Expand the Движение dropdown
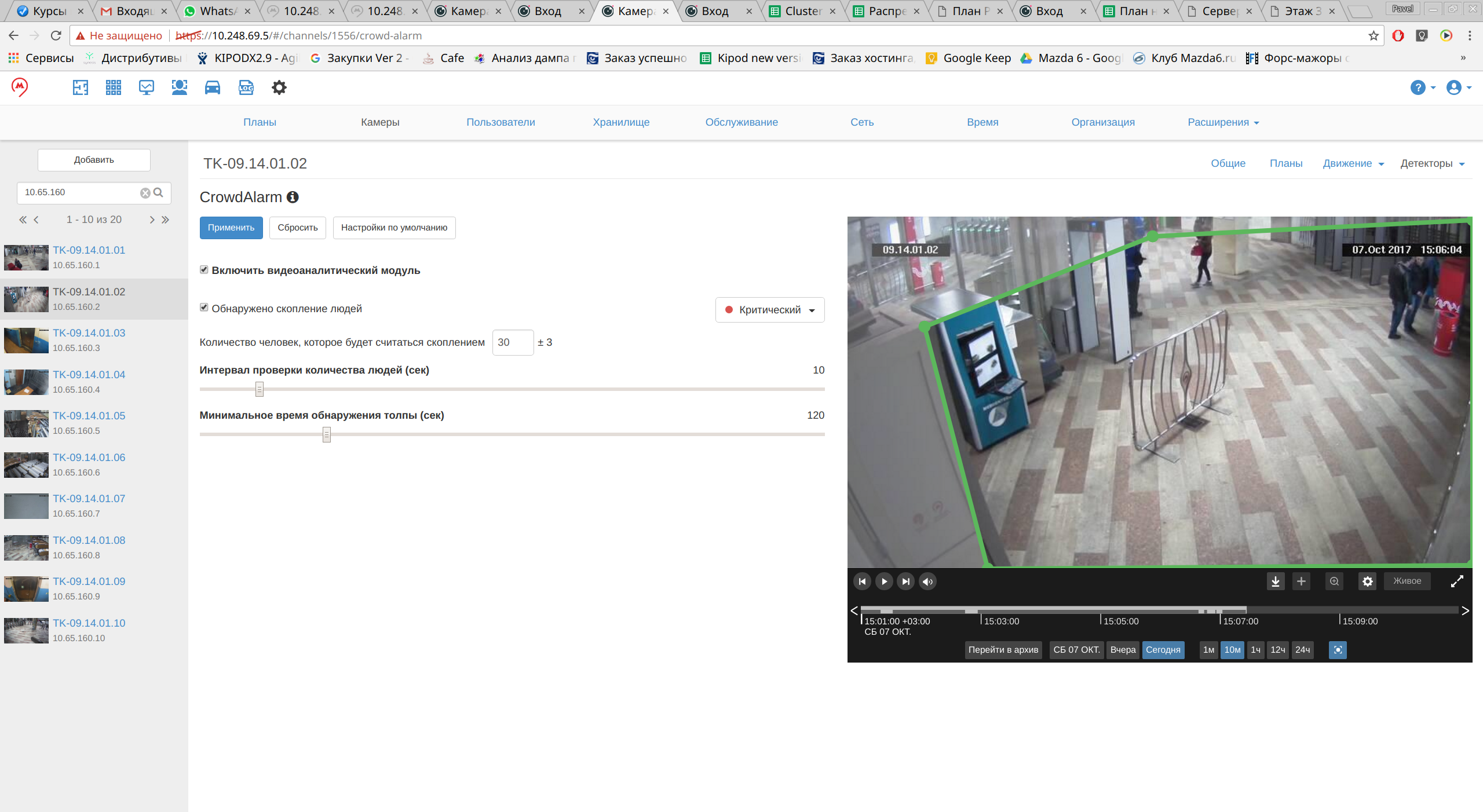 [x=1353, y=163]
